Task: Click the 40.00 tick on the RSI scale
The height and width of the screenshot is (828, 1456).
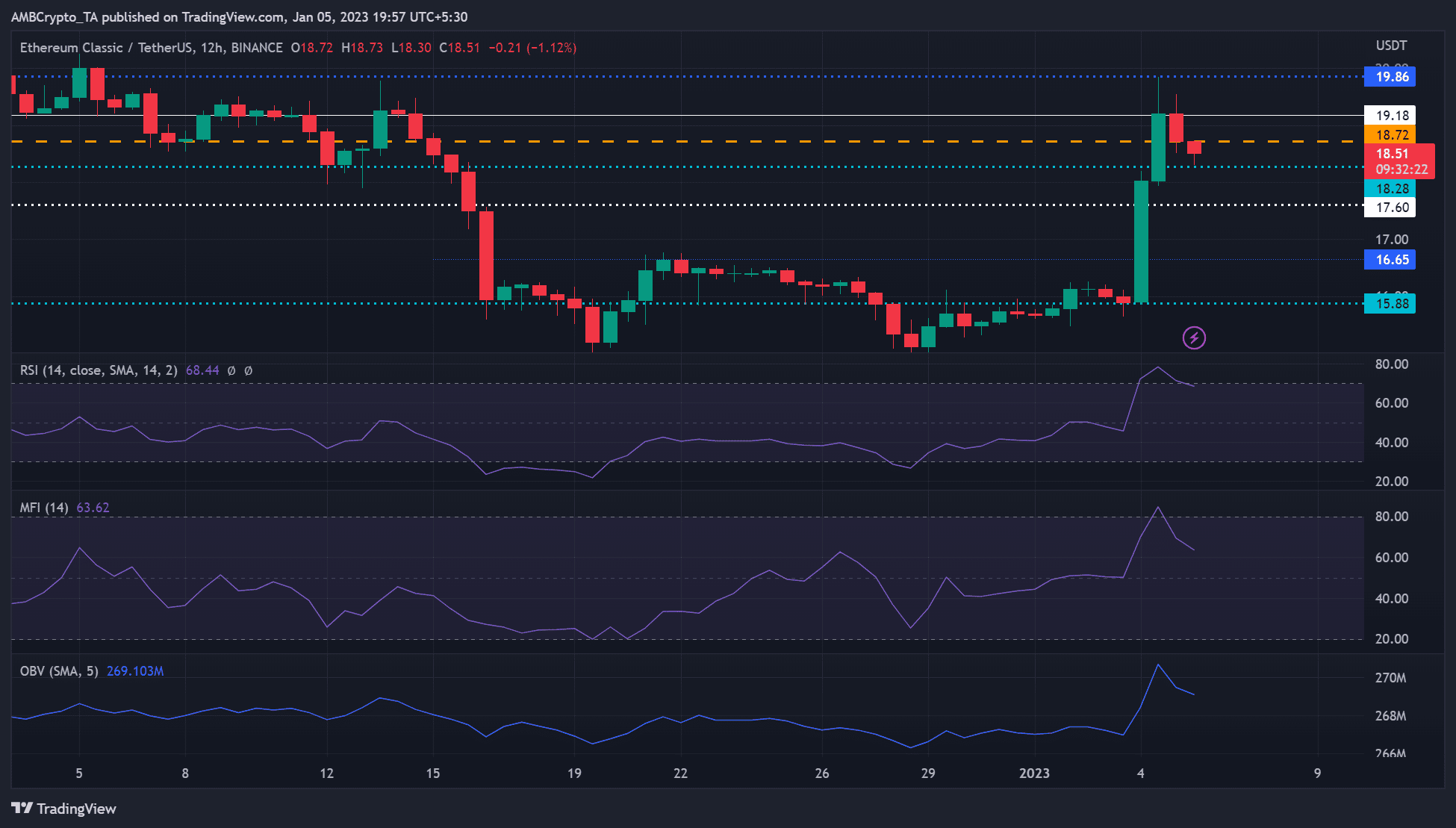Action: pyautogui.click(x=1392, y=443)
